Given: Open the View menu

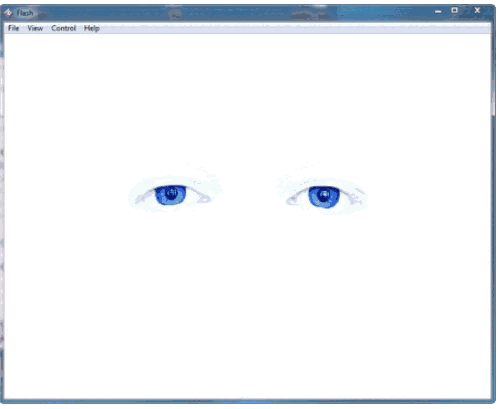Looking at the screenshot, I should pos(35,28).
